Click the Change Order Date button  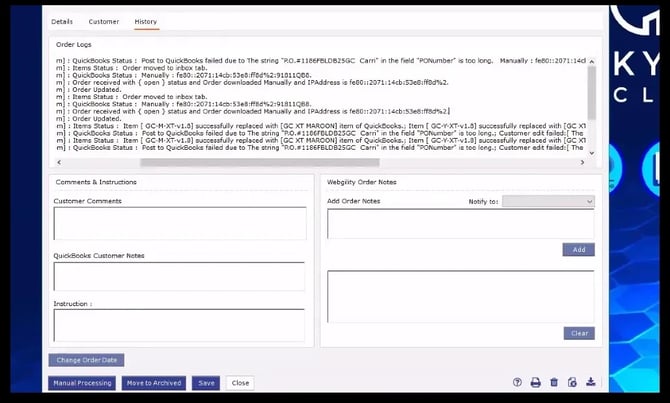86,360
